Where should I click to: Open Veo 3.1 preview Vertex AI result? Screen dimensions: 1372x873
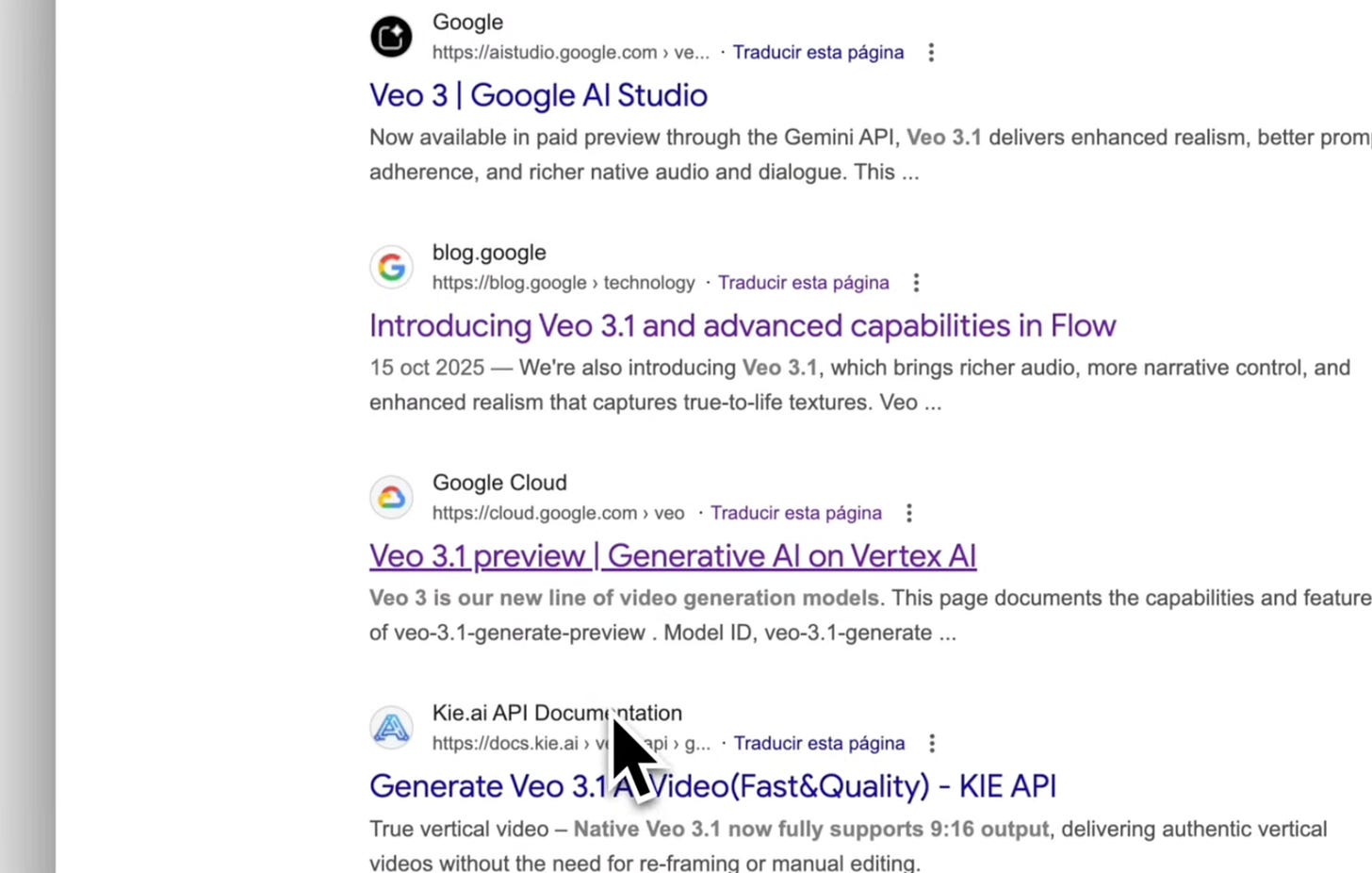(673, 556)
